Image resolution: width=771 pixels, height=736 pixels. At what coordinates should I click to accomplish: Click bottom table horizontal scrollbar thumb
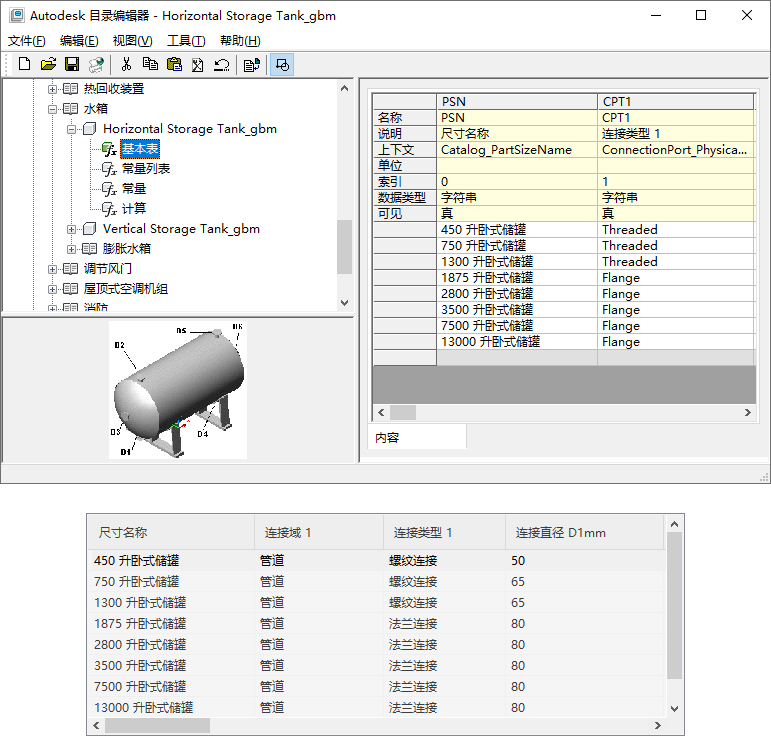tap(157, 725)
